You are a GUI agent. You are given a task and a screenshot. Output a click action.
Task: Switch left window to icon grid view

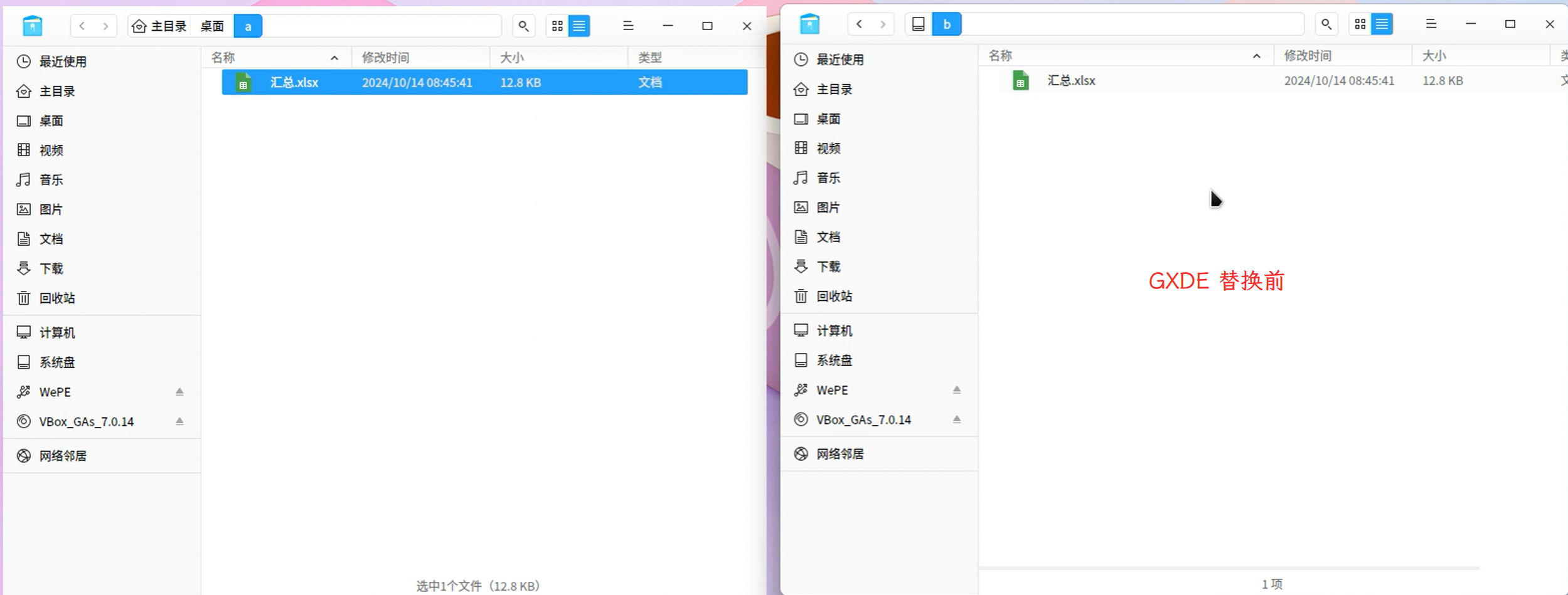click(557, 26)
